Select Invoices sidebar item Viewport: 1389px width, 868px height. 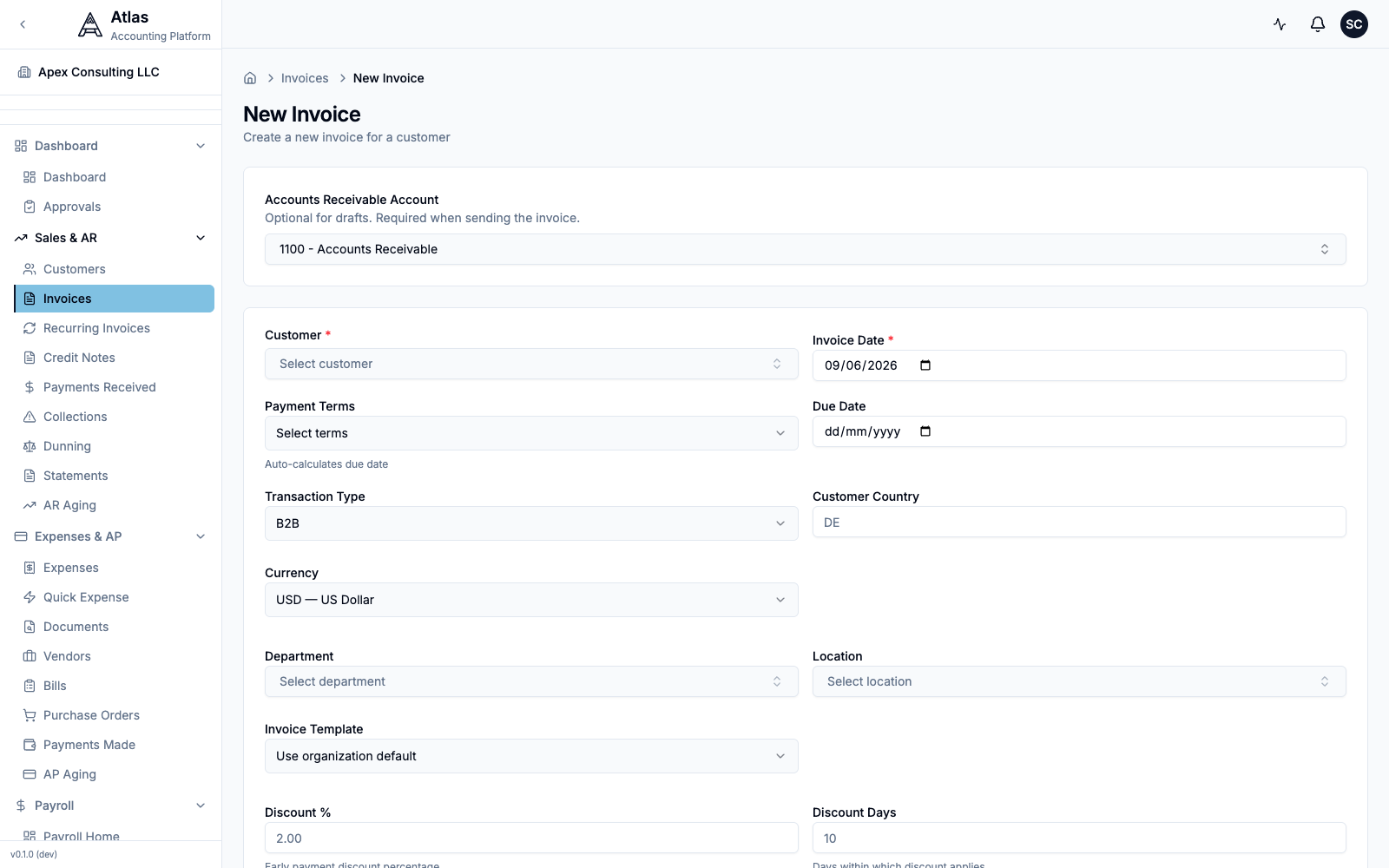tap(114, 299)
